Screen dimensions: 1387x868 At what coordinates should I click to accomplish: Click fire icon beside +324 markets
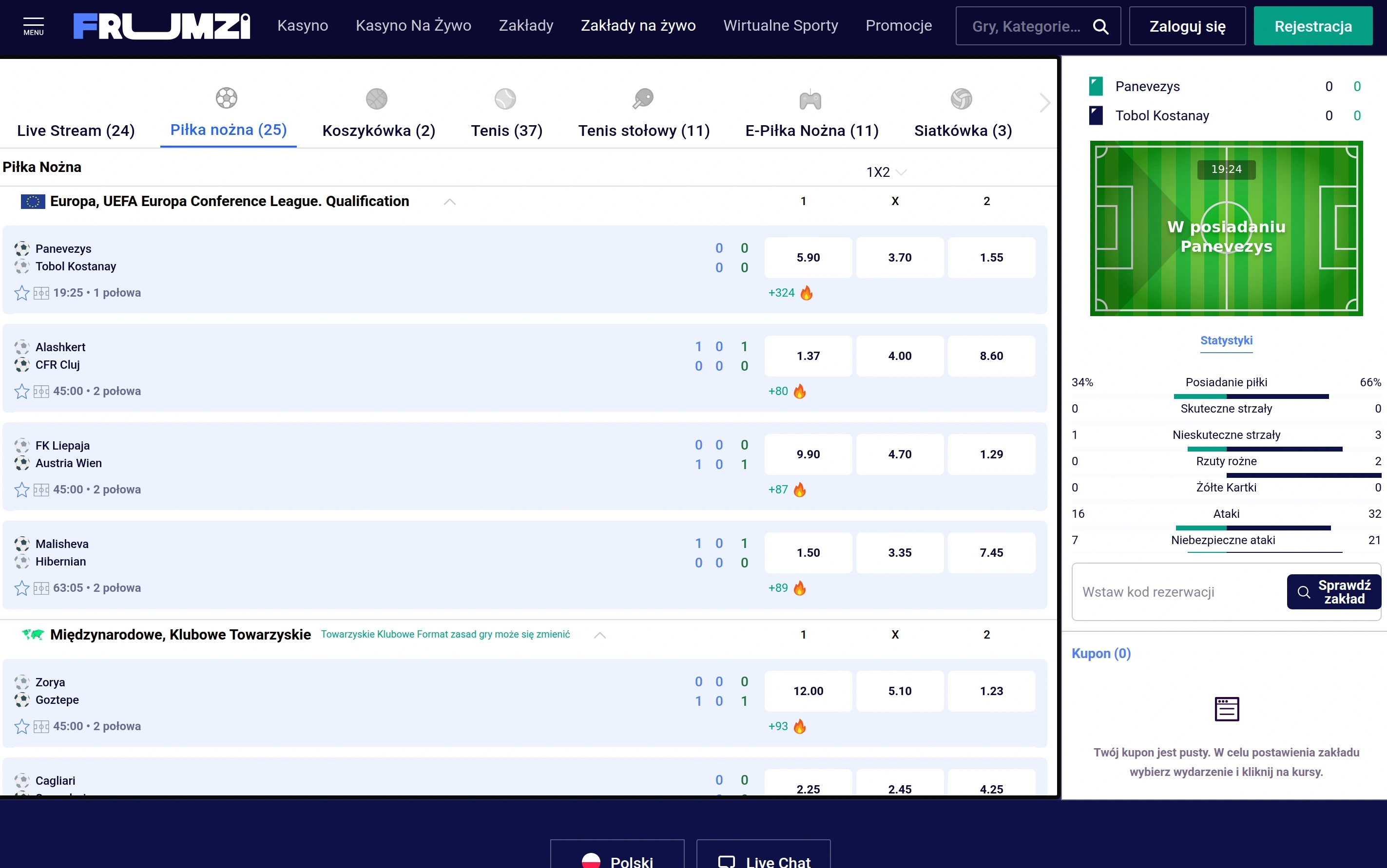[807, 293]
